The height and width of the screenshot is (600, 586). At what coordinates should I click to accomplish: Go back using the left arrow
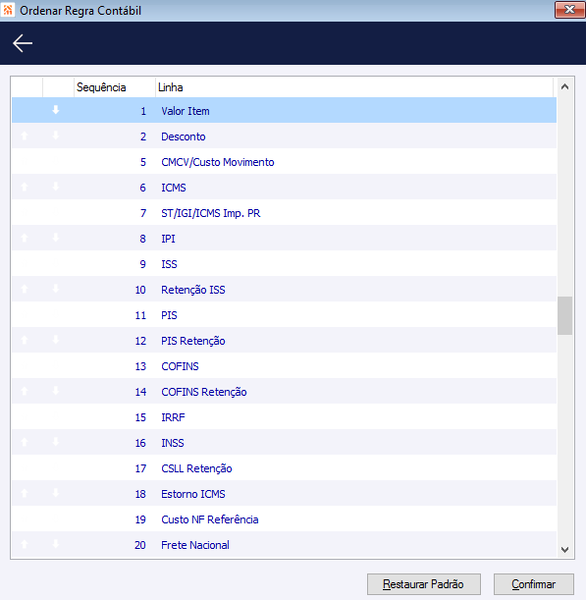23,43
